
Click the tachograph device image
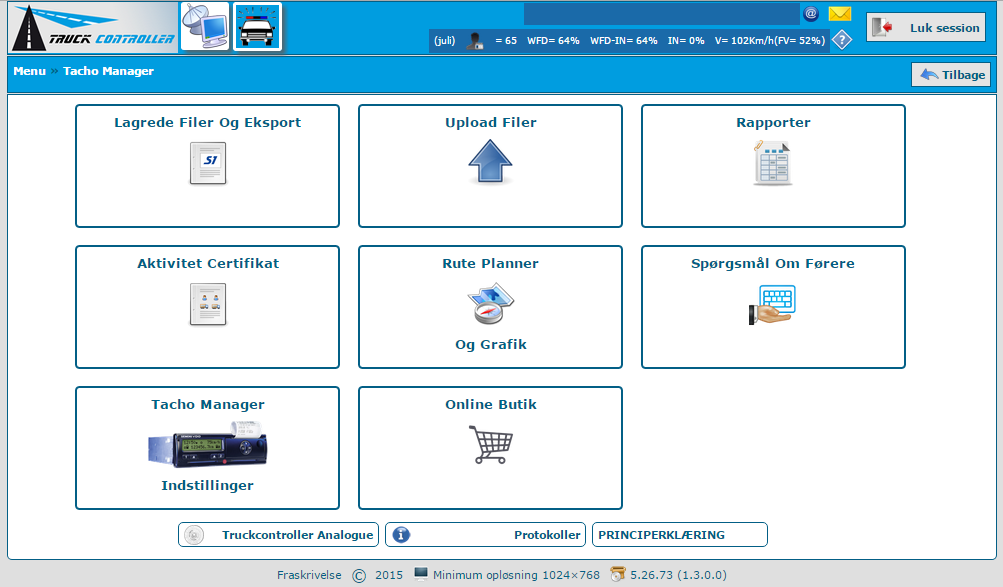pos(207,445)
